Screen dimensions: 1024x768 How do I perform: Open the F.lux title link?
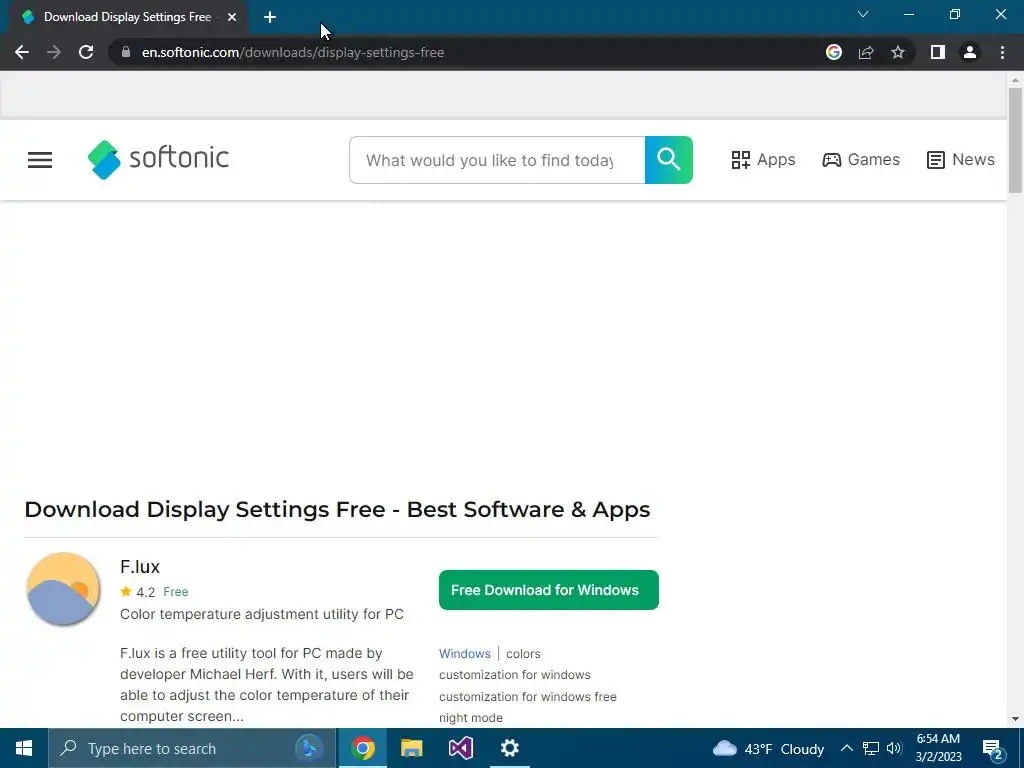click(140, 566)
